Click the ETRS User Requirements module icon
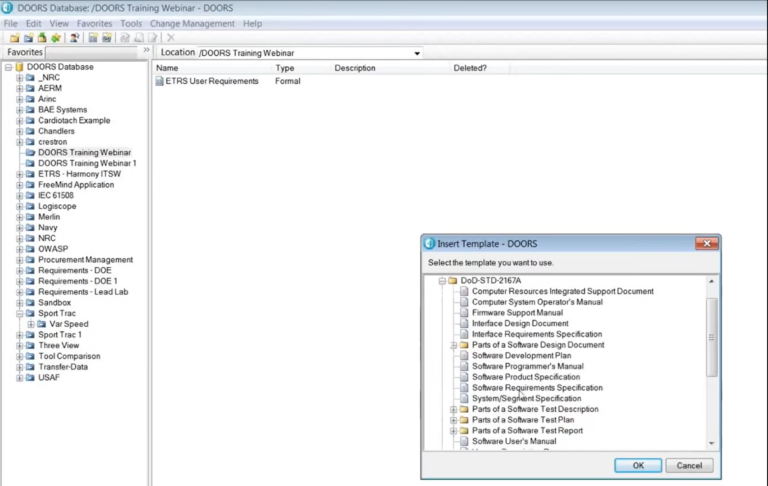 tap(160, 81)
